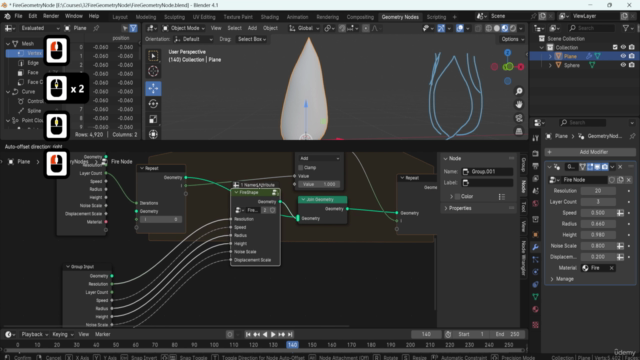Open the Global transform orientation dropdown
Image resolution: width=640 pixels, height=360 pixels.
pos(304,28)
